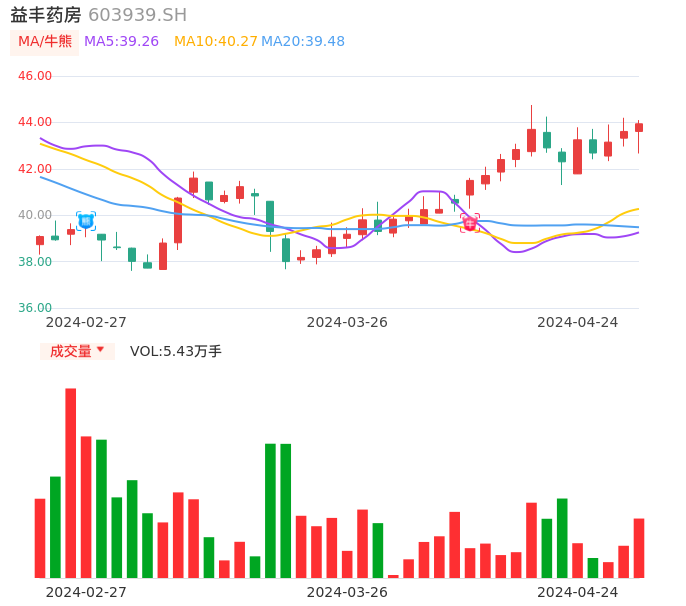Viewport: 686px width, 606px height.
Task: Click the 2024-02-27 date under price chart
Action: pos(86,323)
